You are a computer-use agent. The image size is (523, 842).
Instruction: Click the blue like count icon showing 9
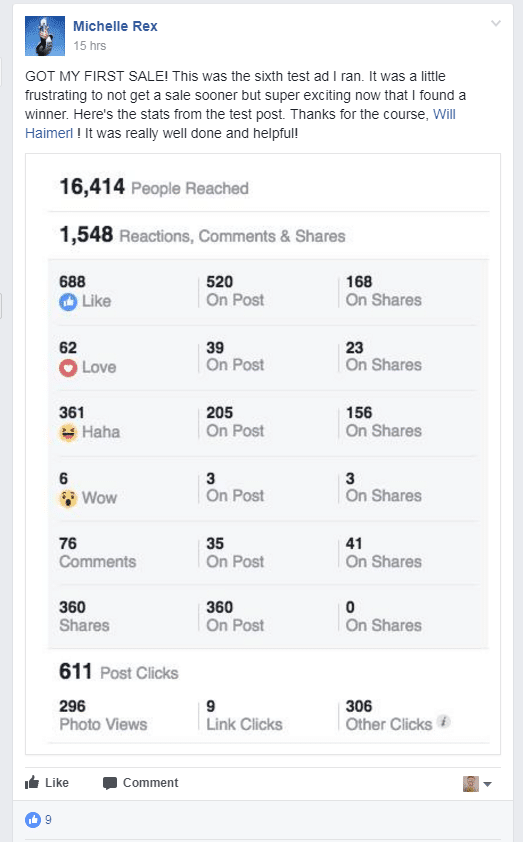click(33, 820)
